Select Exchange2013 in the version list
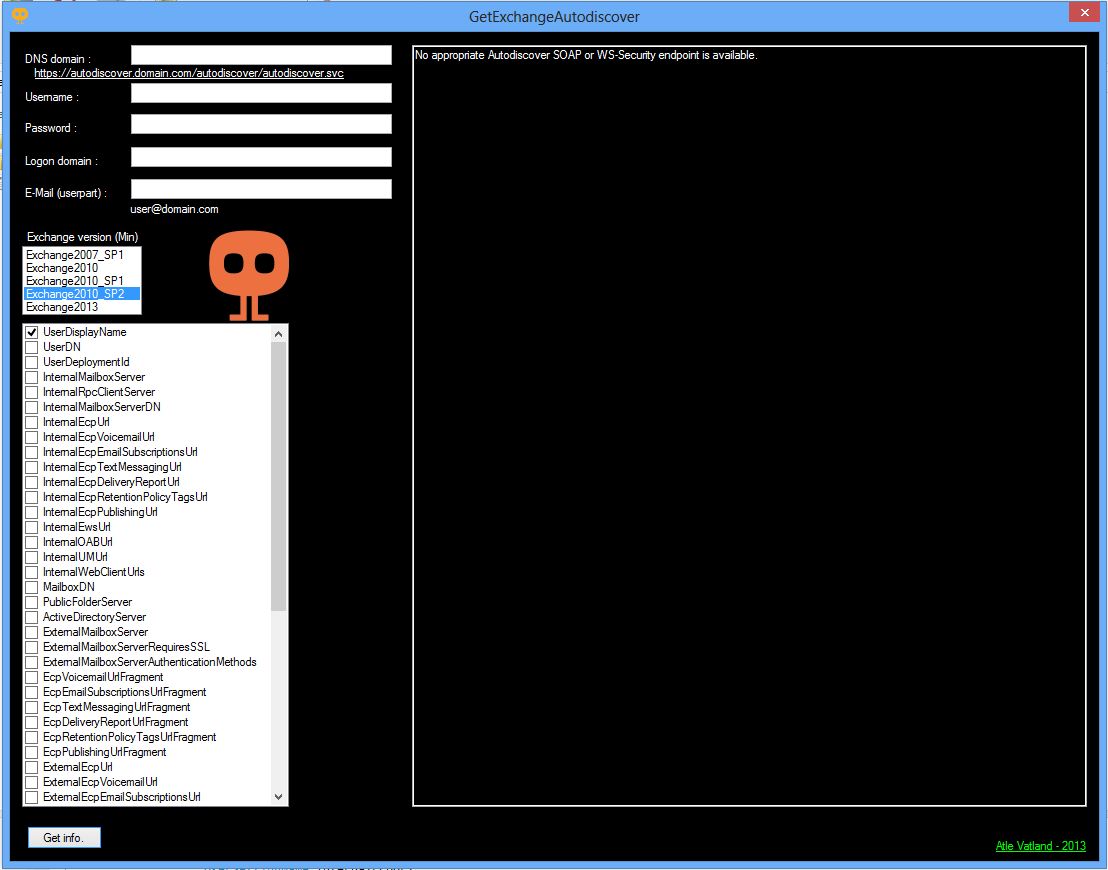The width and height of the screenshot is (1108, 870). 62,307
